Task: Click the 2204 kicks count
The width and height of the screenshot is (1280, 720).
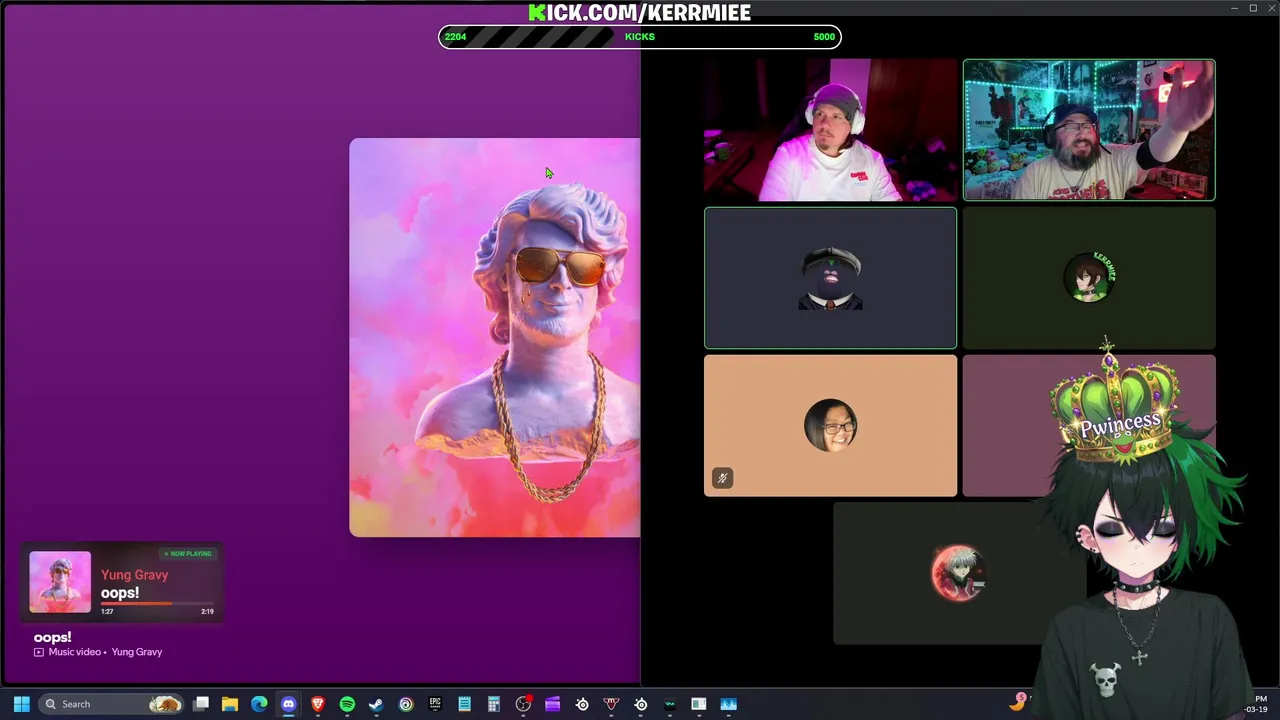Action: click(455, 37)
